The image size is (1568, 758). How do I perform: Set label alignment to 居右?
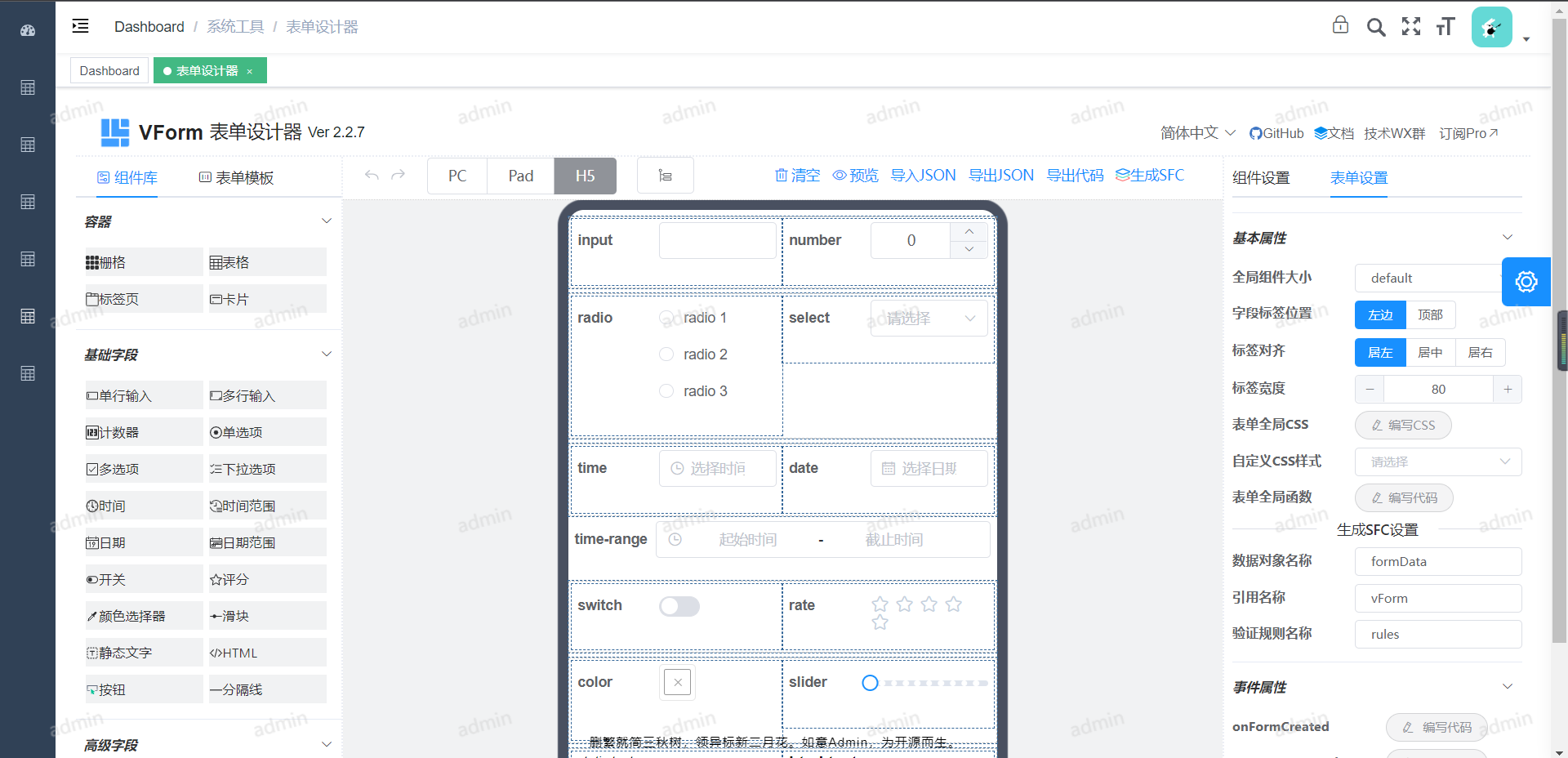[1480, 353]
